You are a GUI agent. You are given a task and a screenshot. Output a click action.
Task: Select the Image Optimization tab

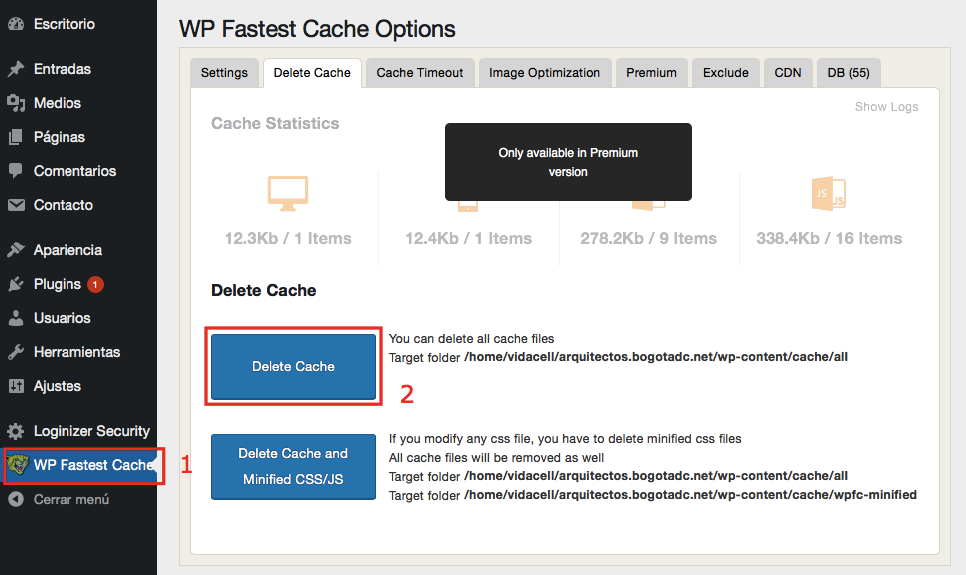pyautogui.click(x=545, y=73)
